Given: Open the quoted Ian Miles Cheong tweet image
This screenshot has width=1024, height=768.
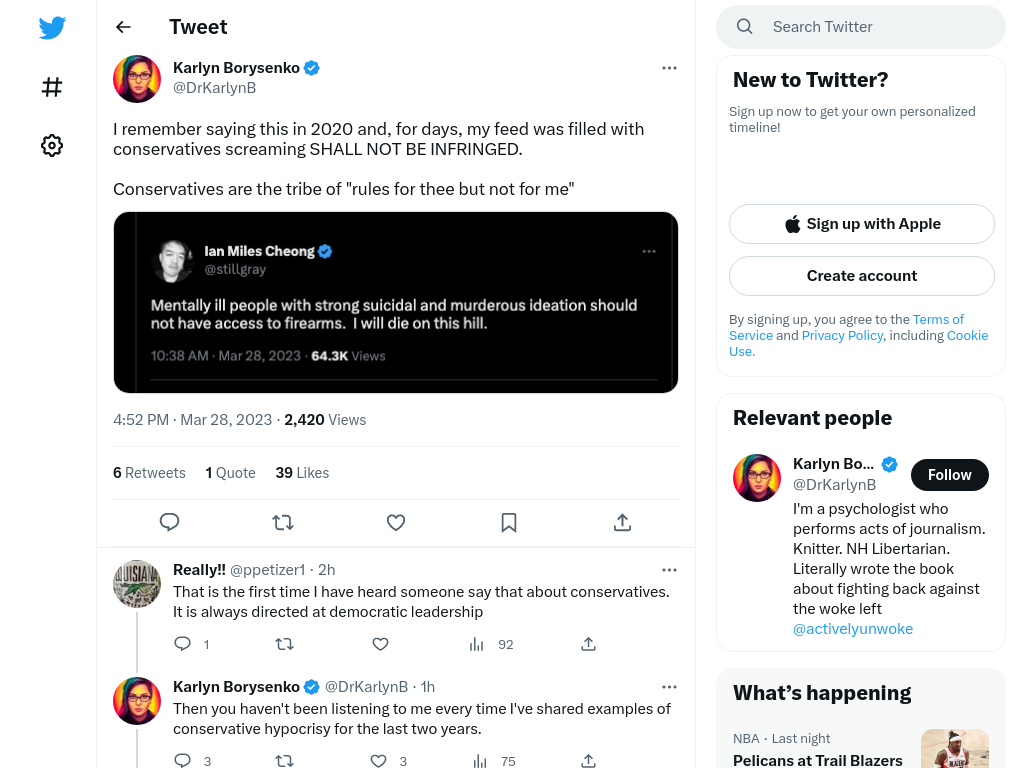Looking at the screenshot, I should click(x=396, y=302).
